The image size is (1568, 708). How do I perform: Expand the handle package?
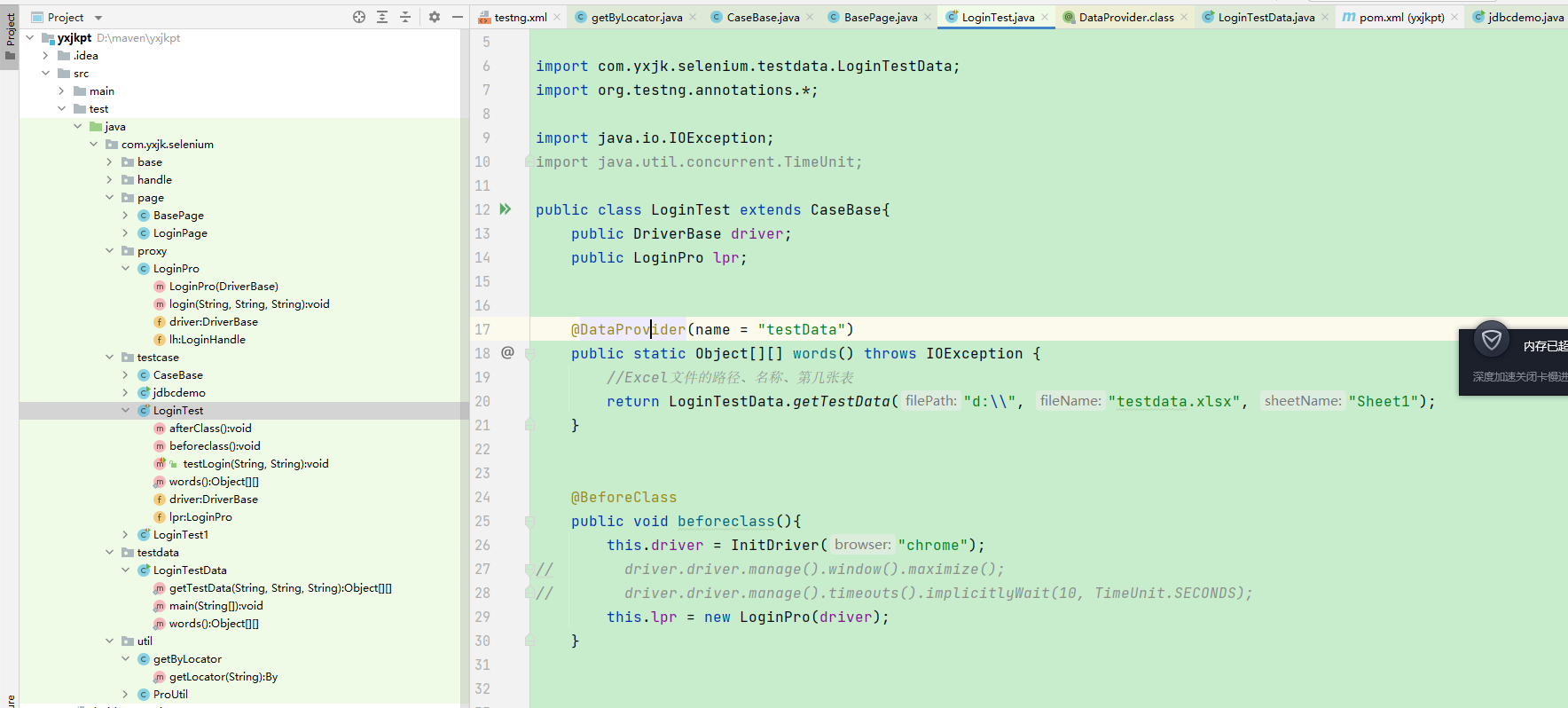click(x=110, y=179)
